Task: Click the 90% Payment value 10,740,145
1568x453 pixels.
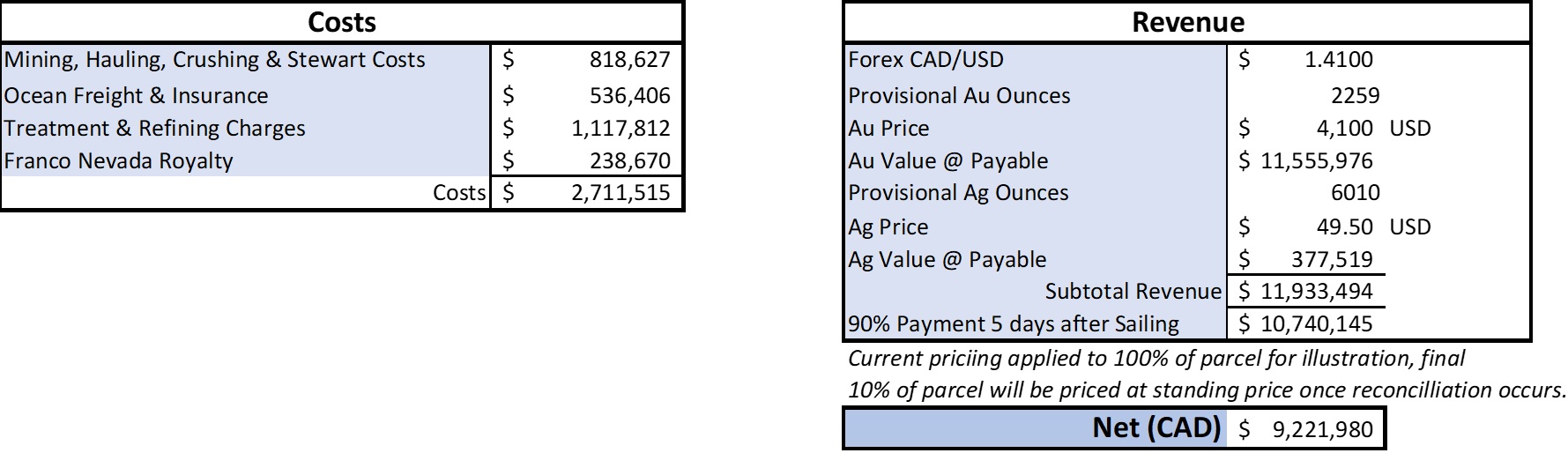Action: click(x=1316, y=324)
